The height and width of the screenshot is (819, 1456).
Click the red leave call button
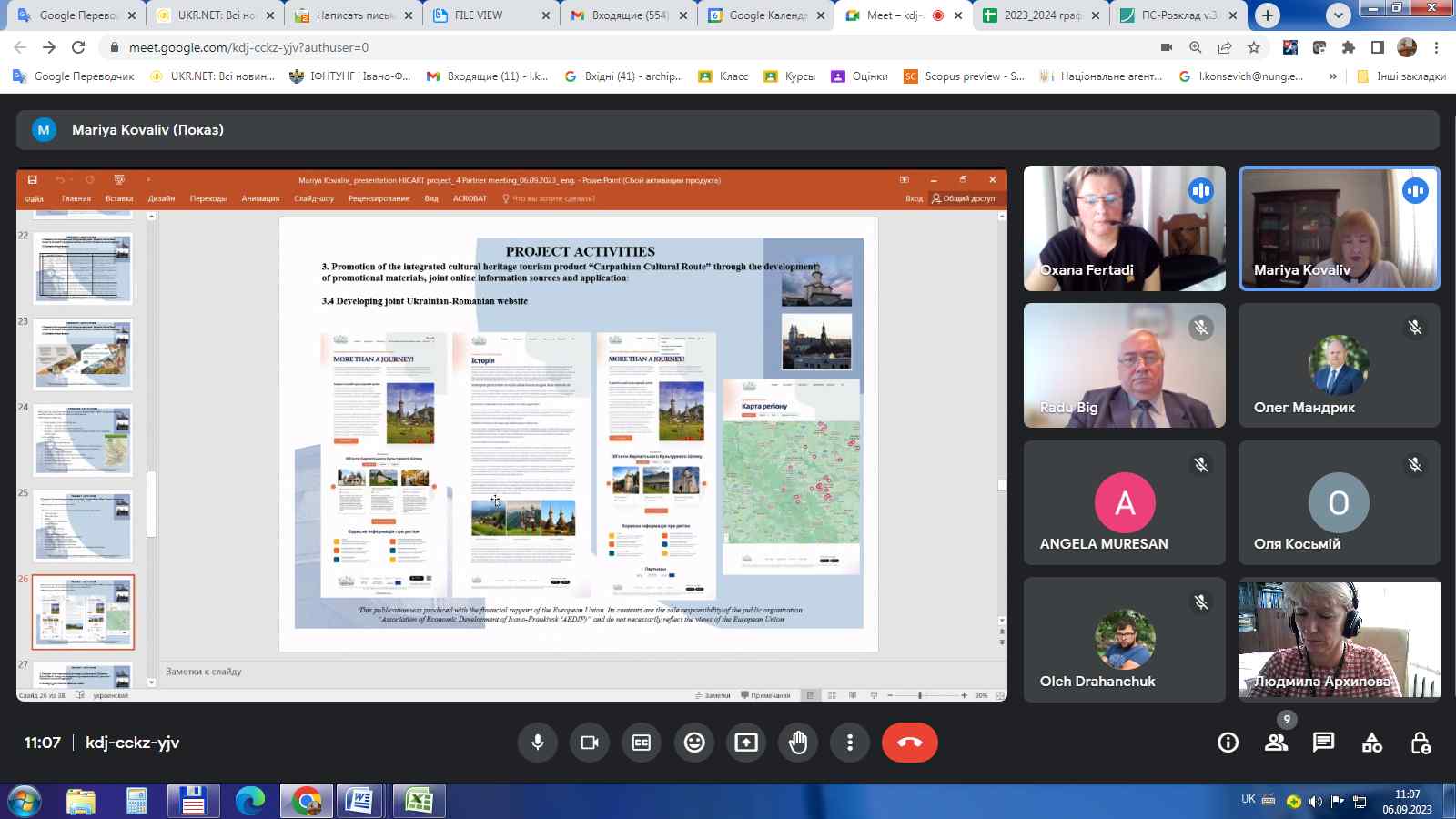pos(909,743)
